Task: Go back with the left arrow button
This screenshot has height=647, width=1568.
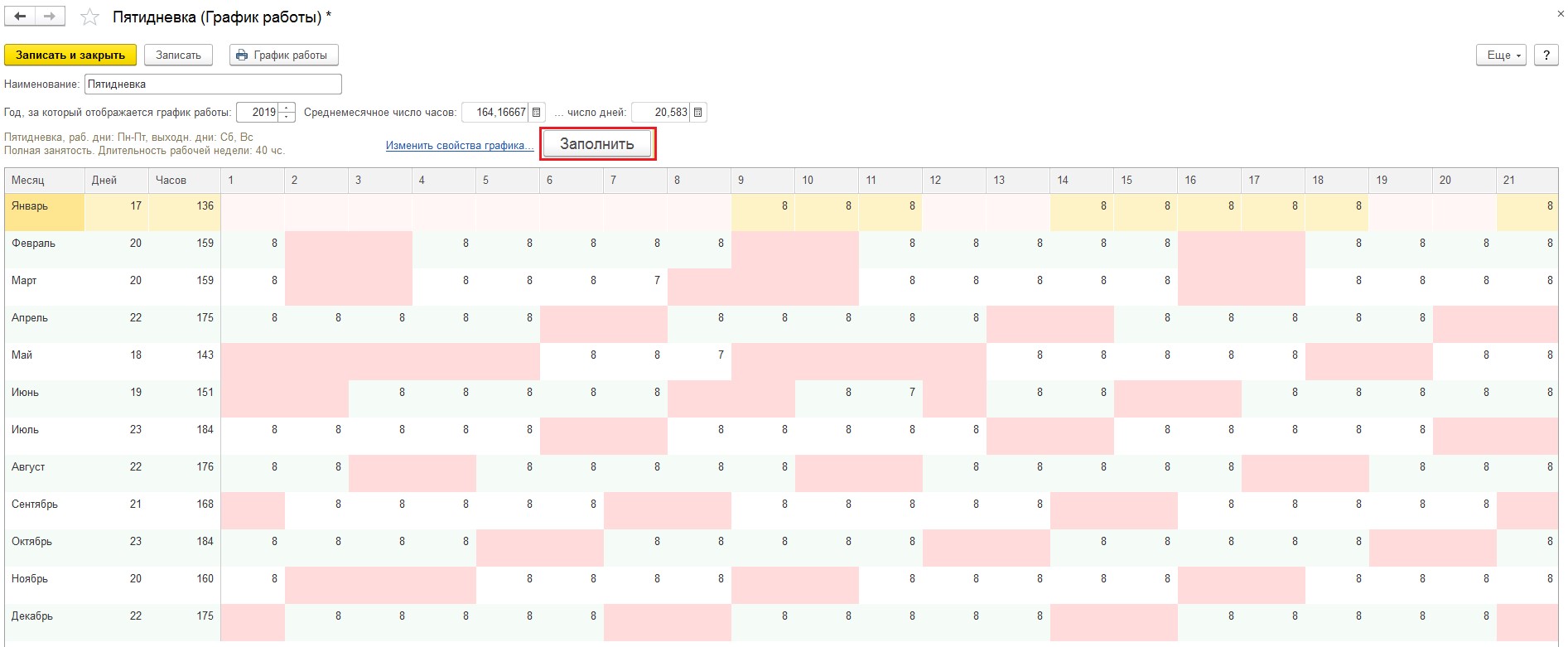Action: [x=20, y=17]
